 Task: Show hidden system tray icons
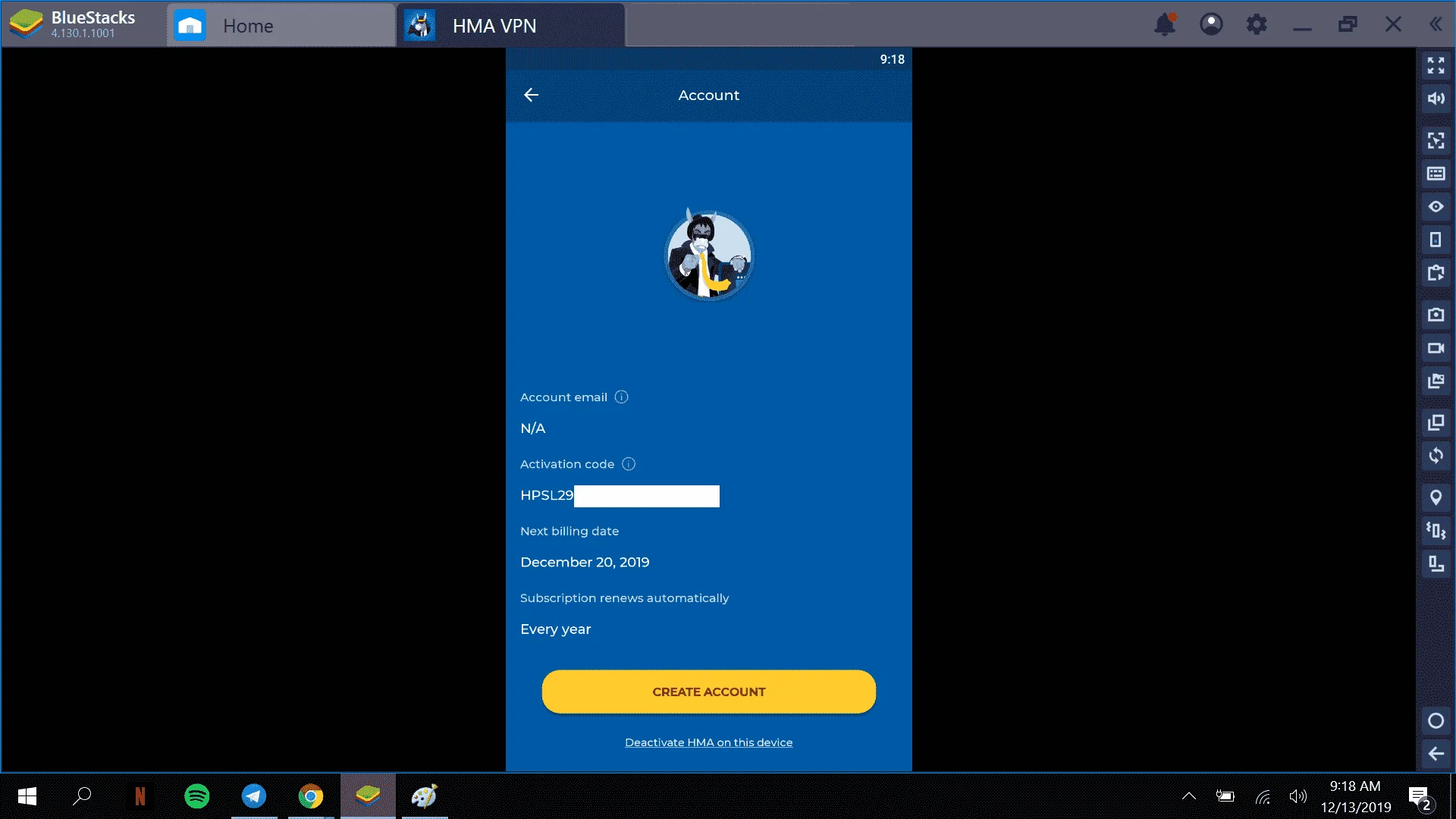point(1189,796)
